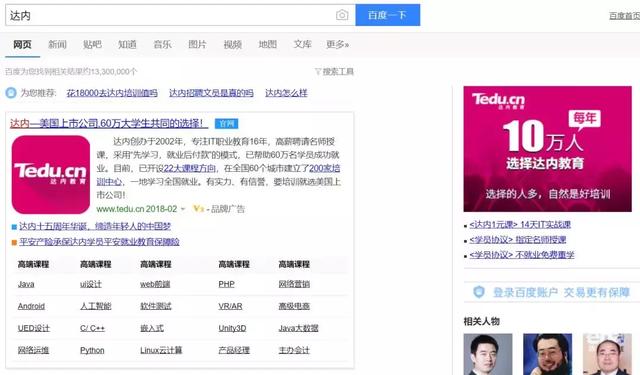Viewport: 640px width, 375px height.
Task: Switch to the 文库 tab
Action: pyautogui.click(x=302, y=44)
